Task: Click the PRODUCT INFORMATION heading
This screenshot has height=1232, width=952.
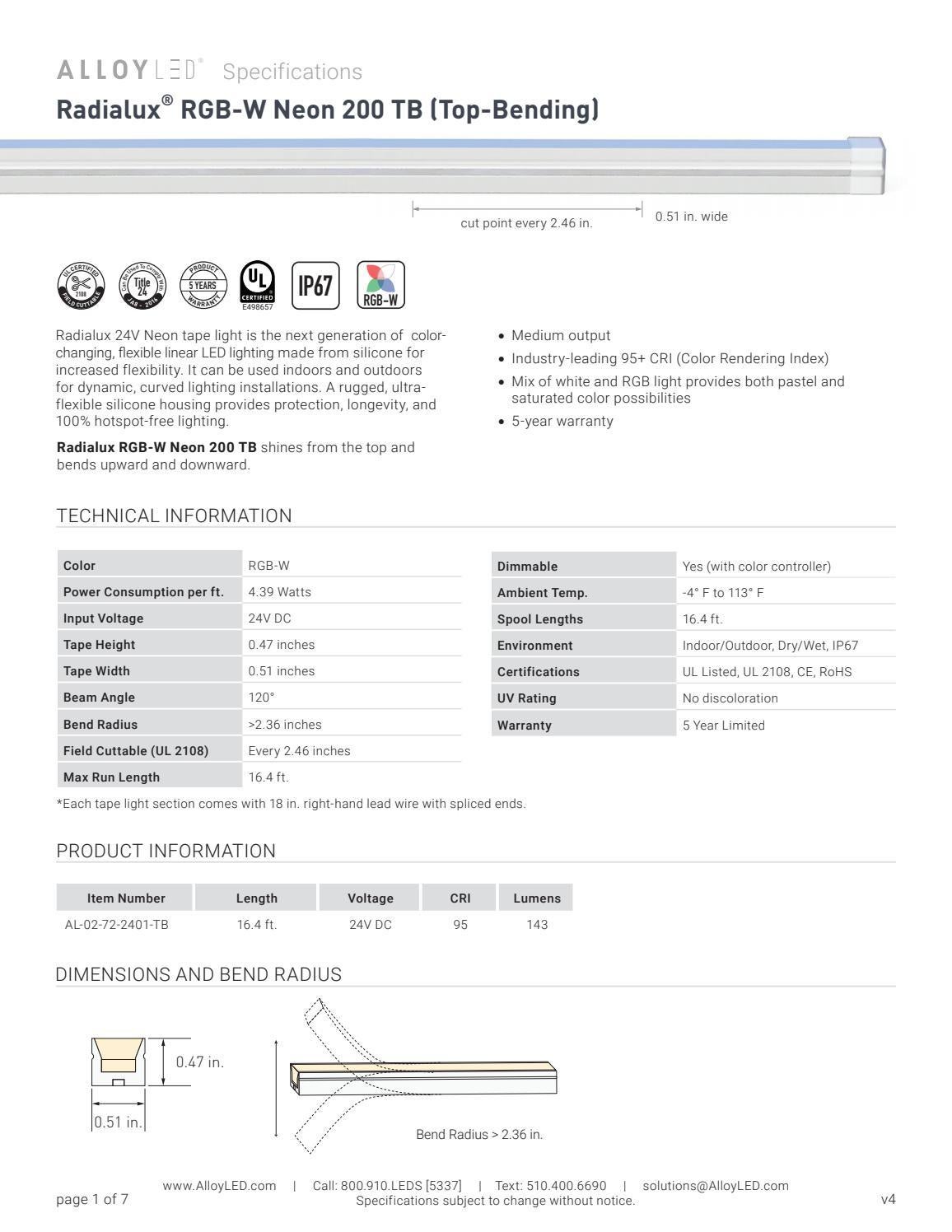Action: 166,851
